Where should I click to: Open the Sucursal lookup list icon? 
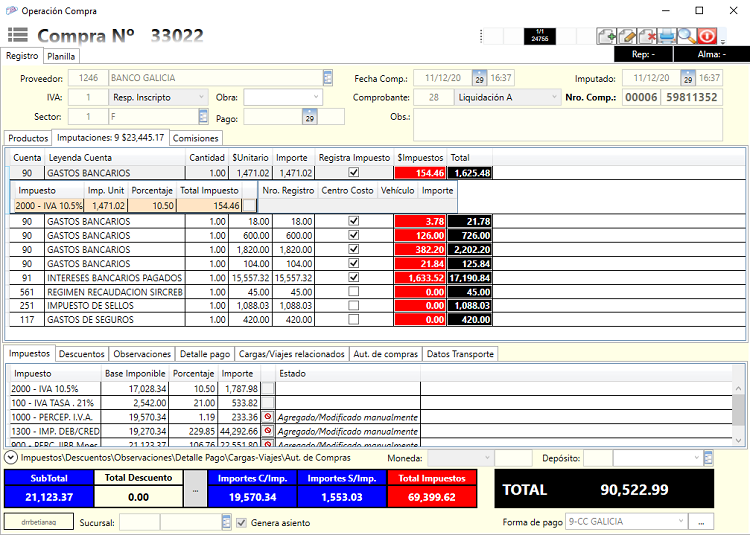click(227, 522)
